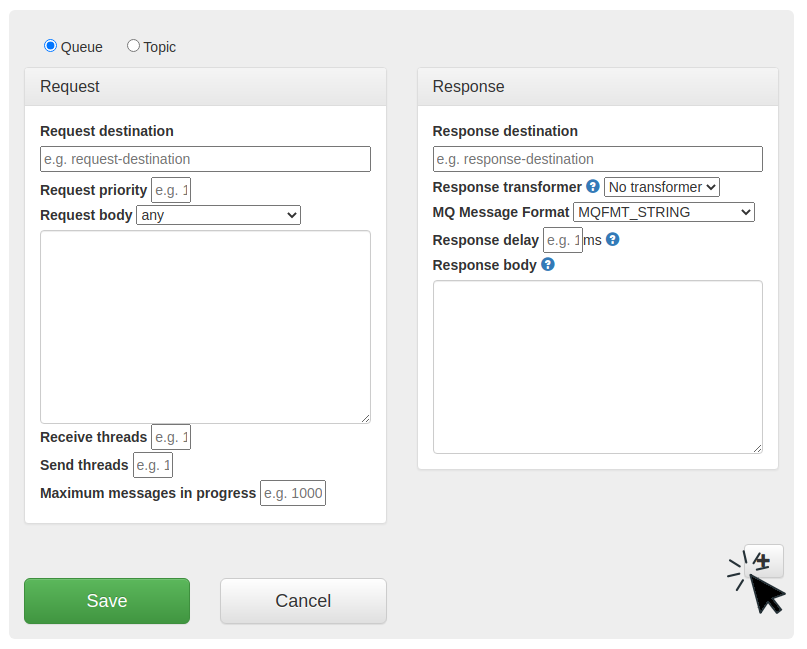Open the MQ Message Format dropdown
The width and height of the screenshot is (807, 649).
665,211
